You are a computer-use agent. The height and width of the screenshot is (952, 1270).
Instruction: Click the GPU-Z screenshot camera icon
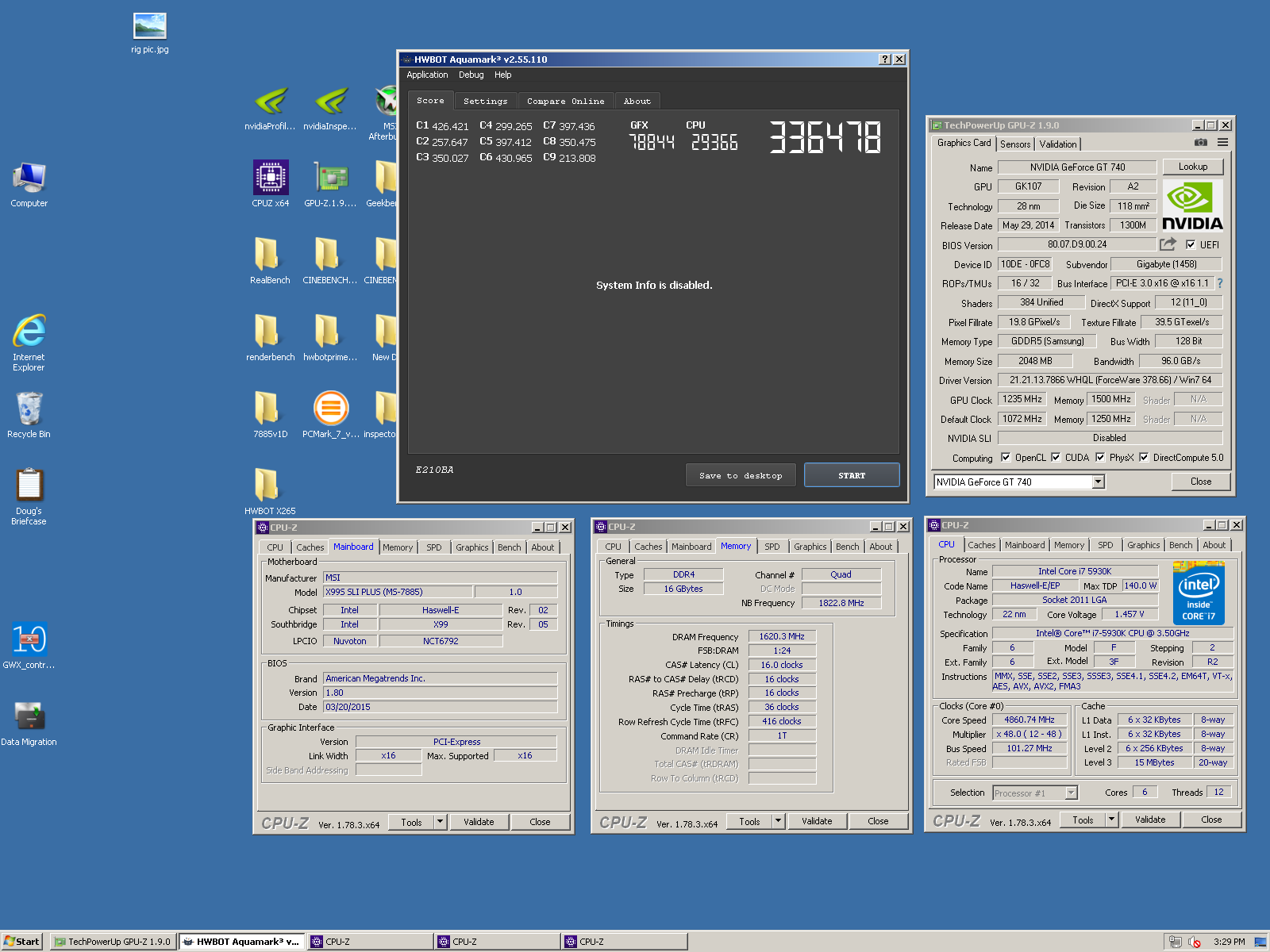point(1201,143)
